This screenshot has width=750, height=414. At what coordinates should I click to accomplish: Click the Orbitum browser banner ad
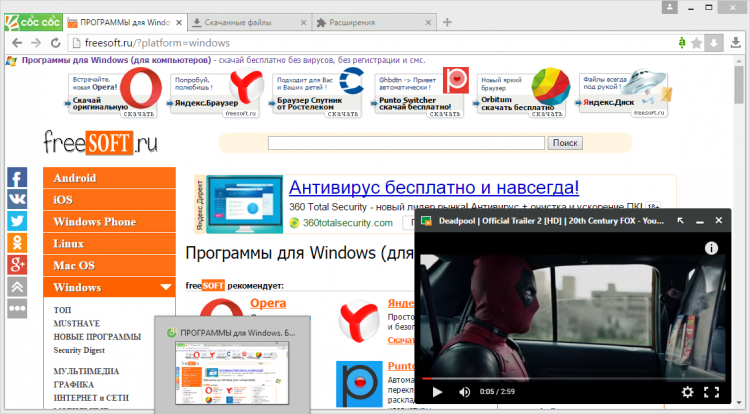(521, 93)
